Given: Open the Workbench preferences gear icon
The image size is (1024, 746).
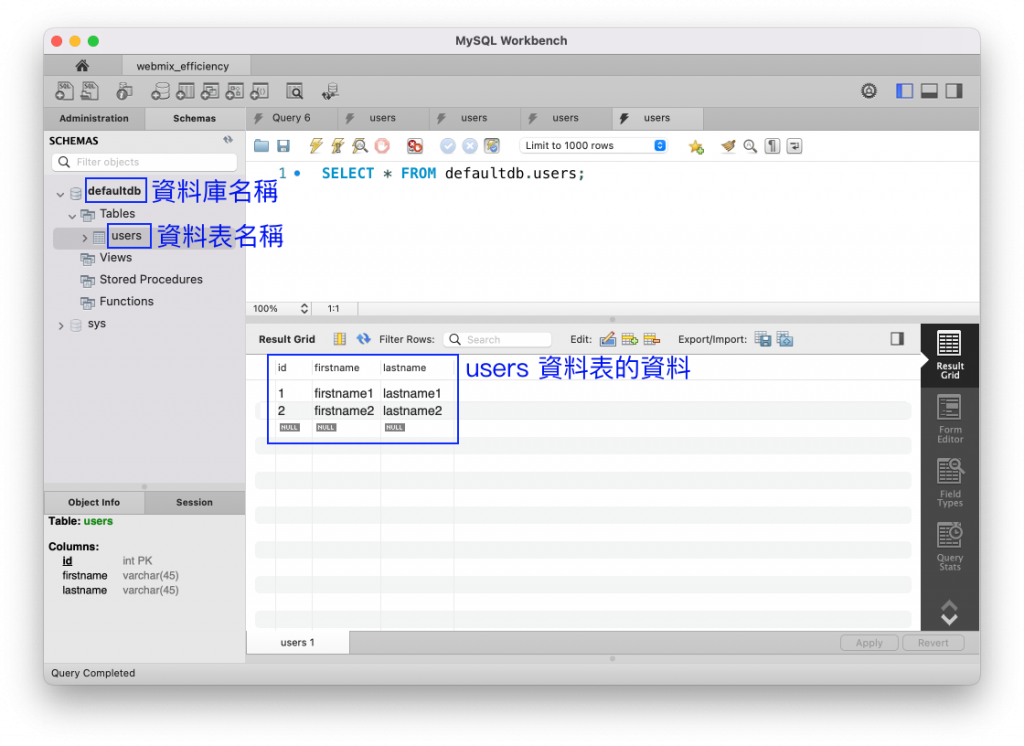Looking at the screenshot, I should click(x=869, y=91).
